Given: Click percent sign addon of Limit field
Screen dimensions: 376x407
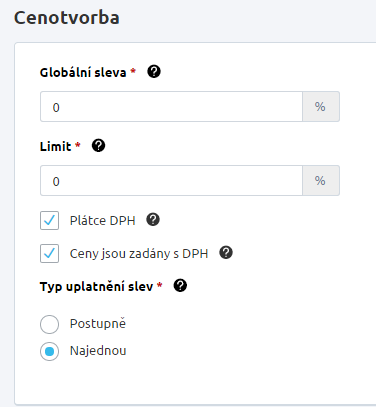Looking at the screenshot, I should 321,181.
